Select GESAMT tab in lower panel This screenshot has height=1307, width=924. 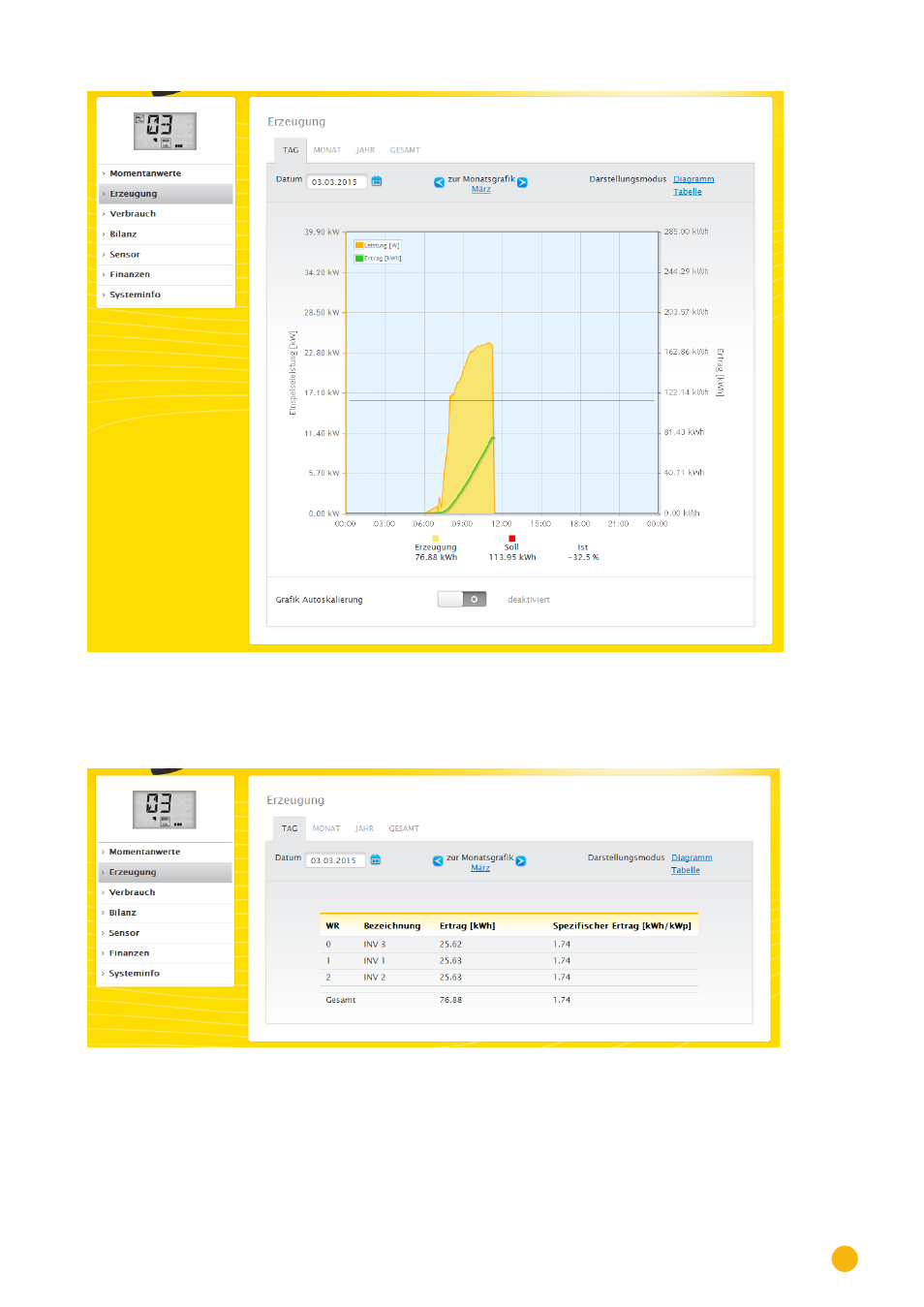[404, 828]
